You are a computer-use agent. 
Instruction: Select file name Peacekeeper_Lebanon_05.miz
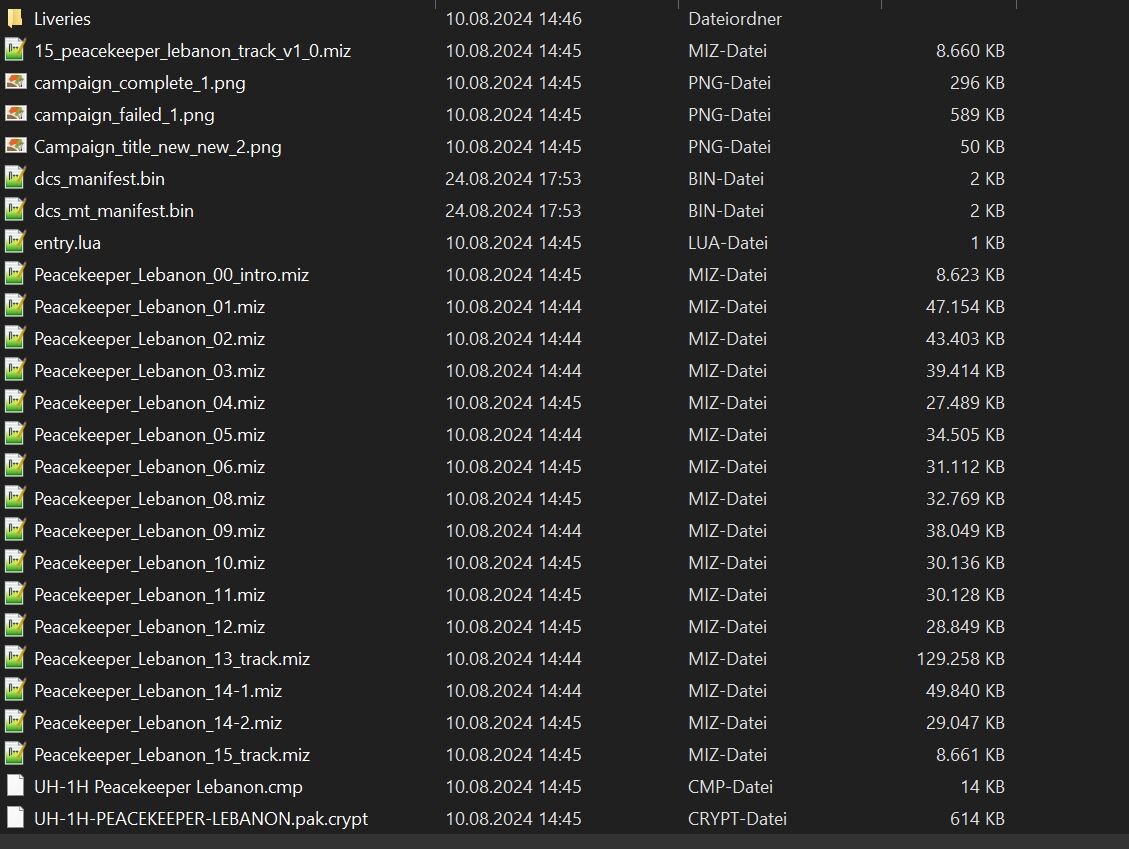tap(149, 435)
